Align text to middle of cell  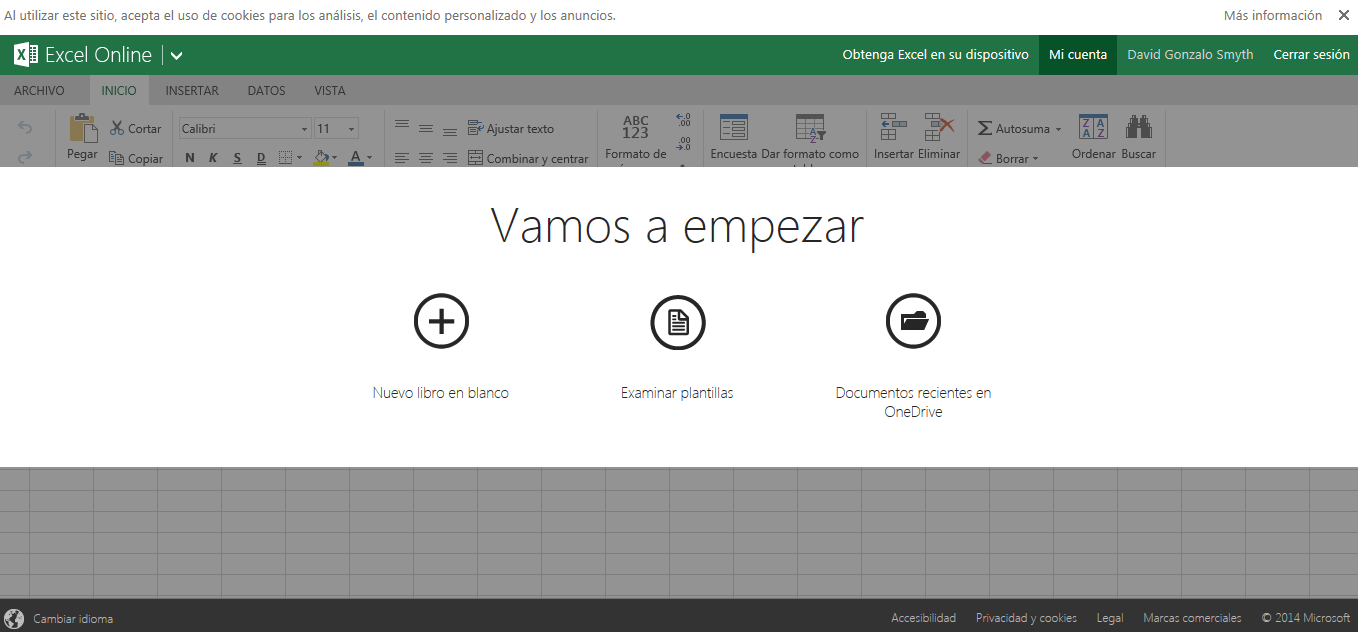(x=426, y=128)
